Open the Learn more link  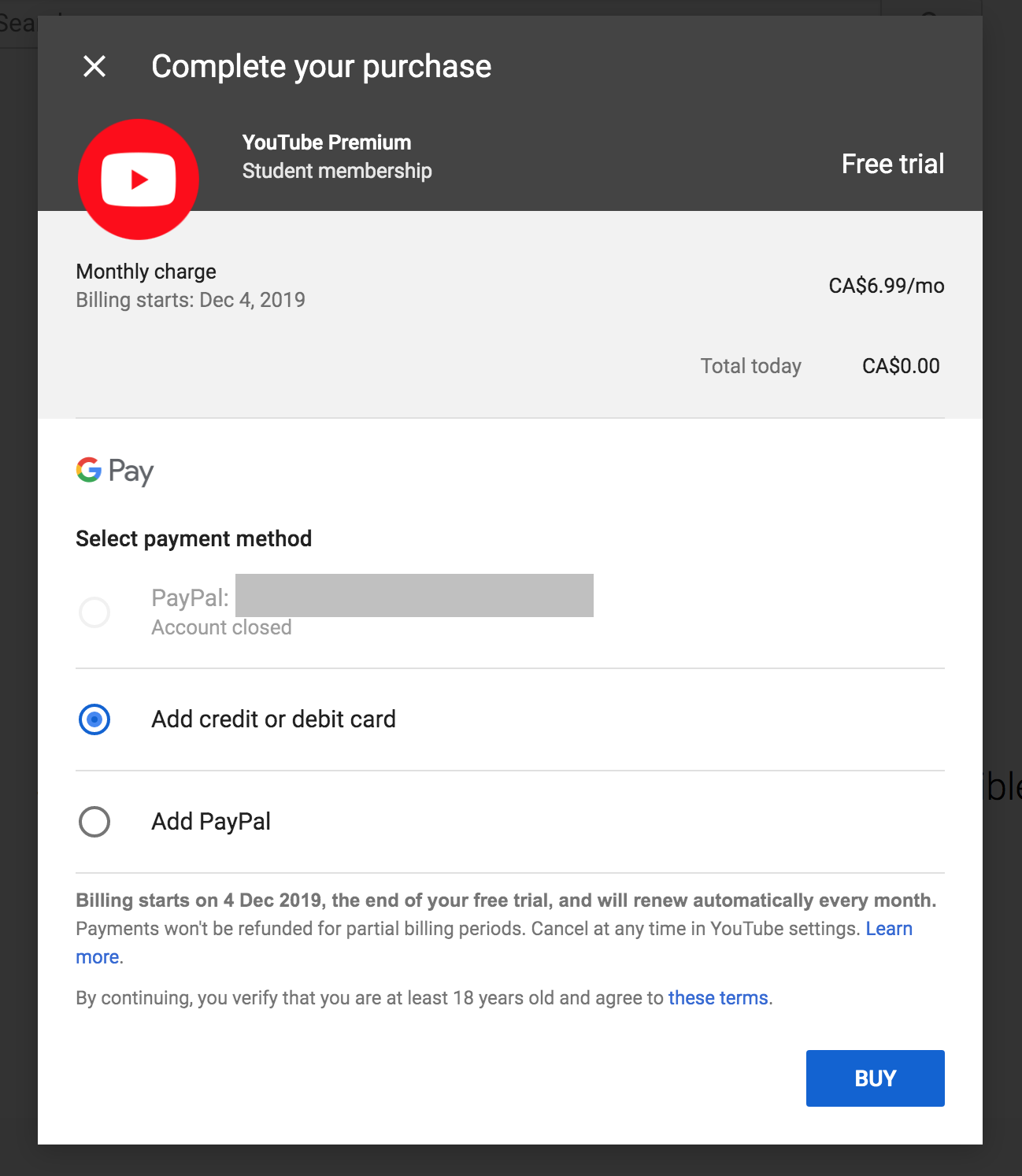pyautogui.click(x=889, y=929)
